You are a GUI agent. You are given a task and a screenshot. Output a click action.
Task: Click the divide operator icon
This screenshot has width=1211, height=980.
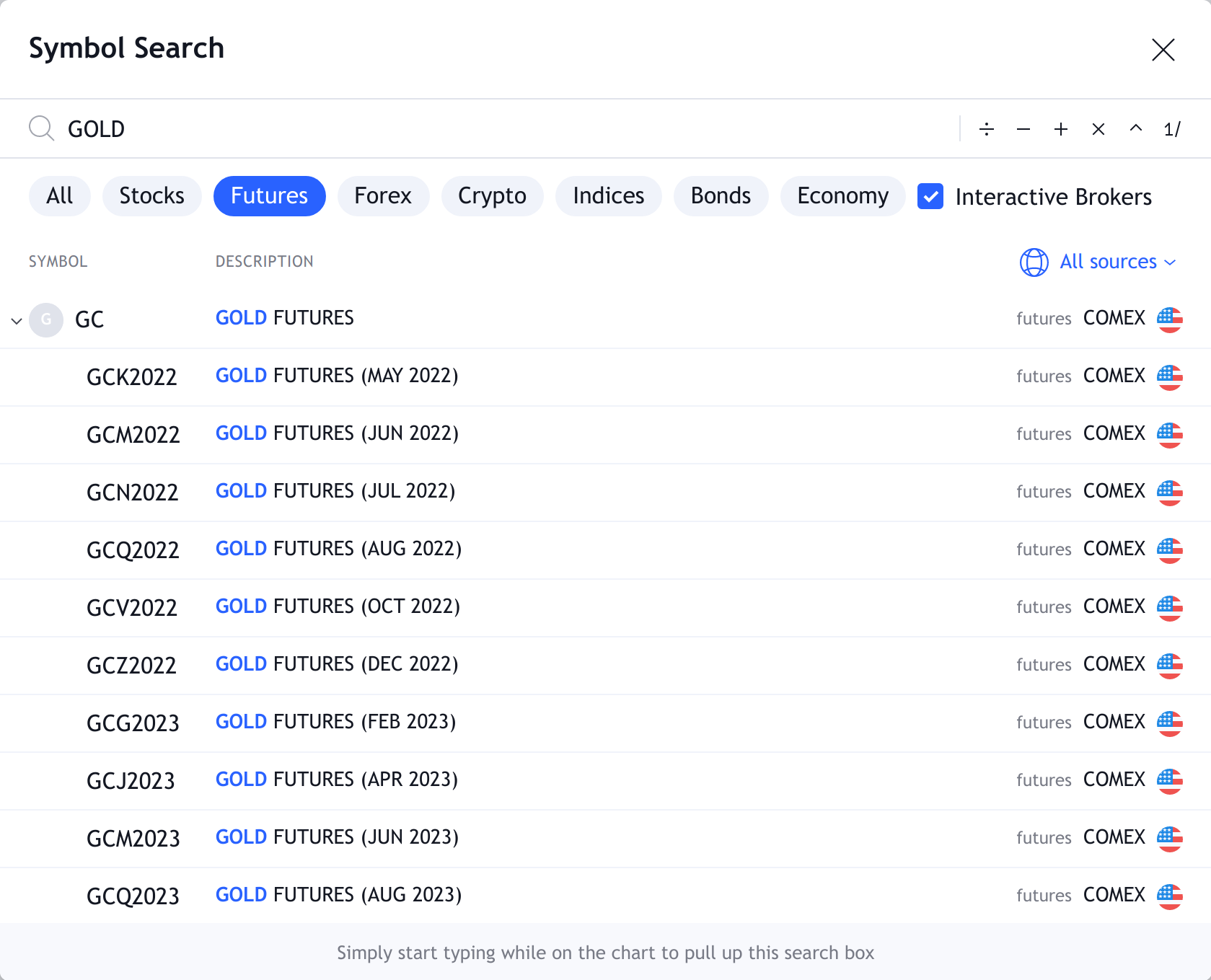click(x=987, y=129)
